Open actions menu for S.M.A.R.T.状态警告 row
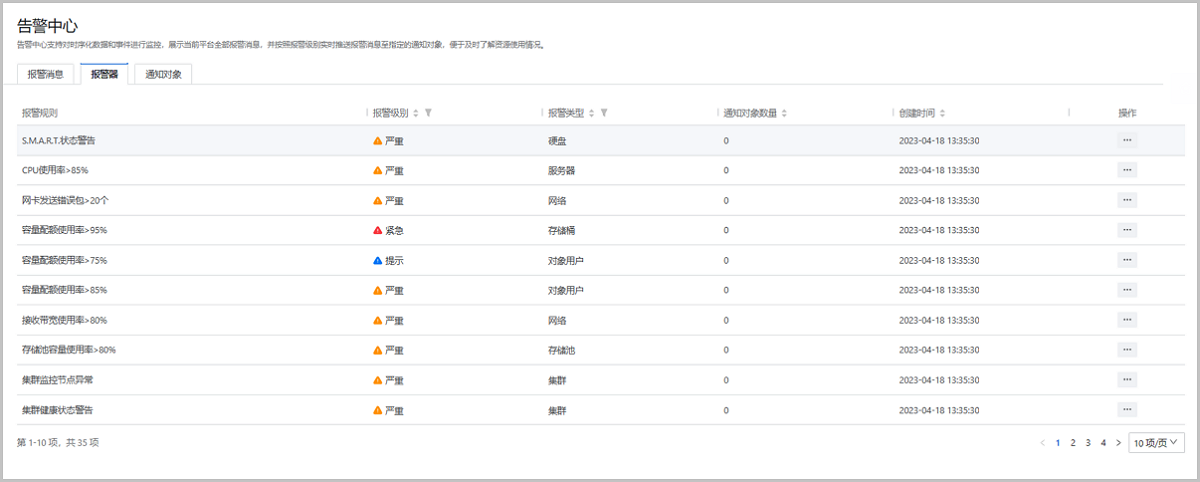The width and height of the screenshot is (1200, 482). pyautogui.click(x=1127, y=140)
